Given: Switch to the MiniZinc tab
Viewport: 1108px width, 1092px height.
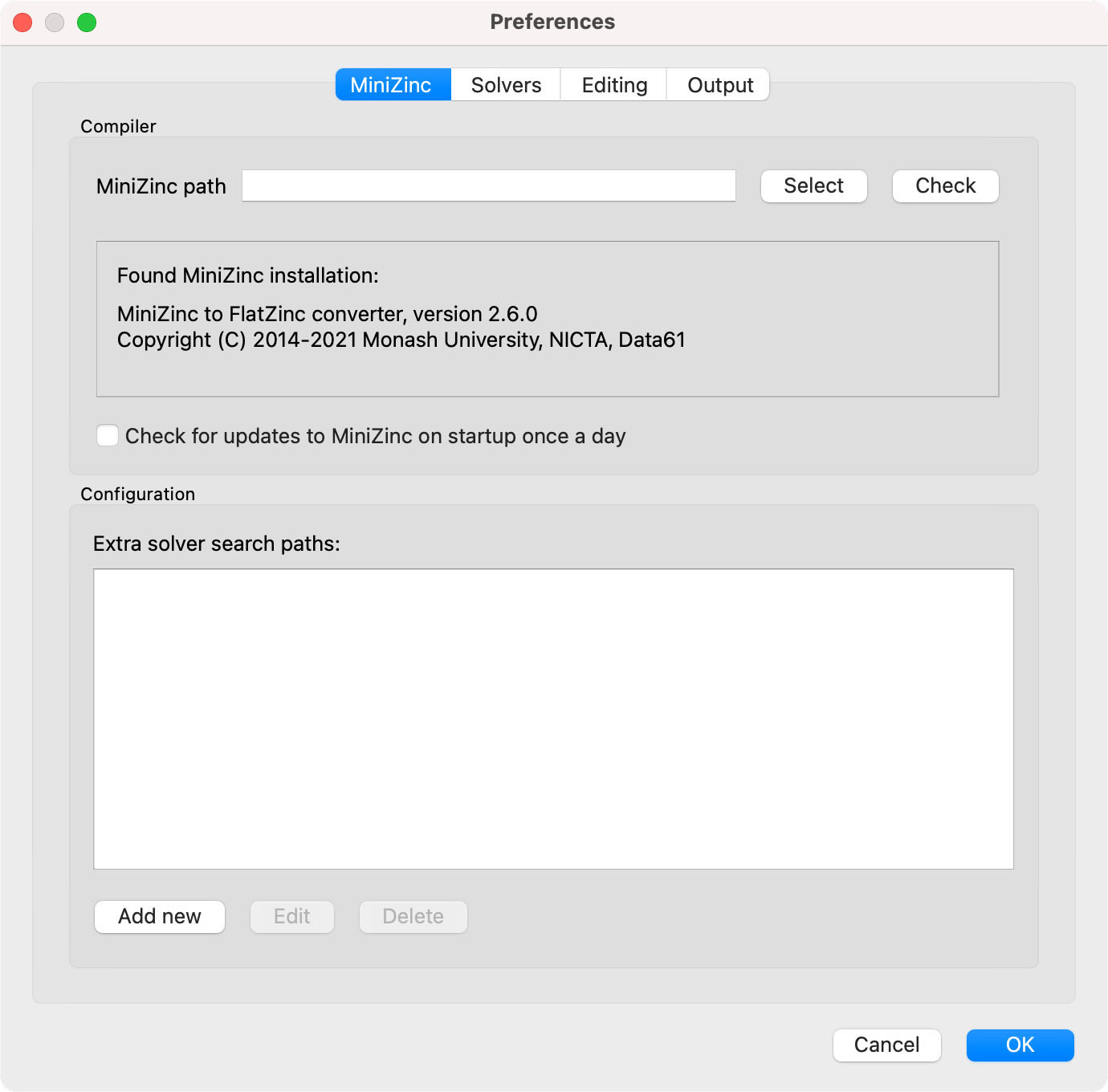Looking at the screenshot, I should point(393,84).
